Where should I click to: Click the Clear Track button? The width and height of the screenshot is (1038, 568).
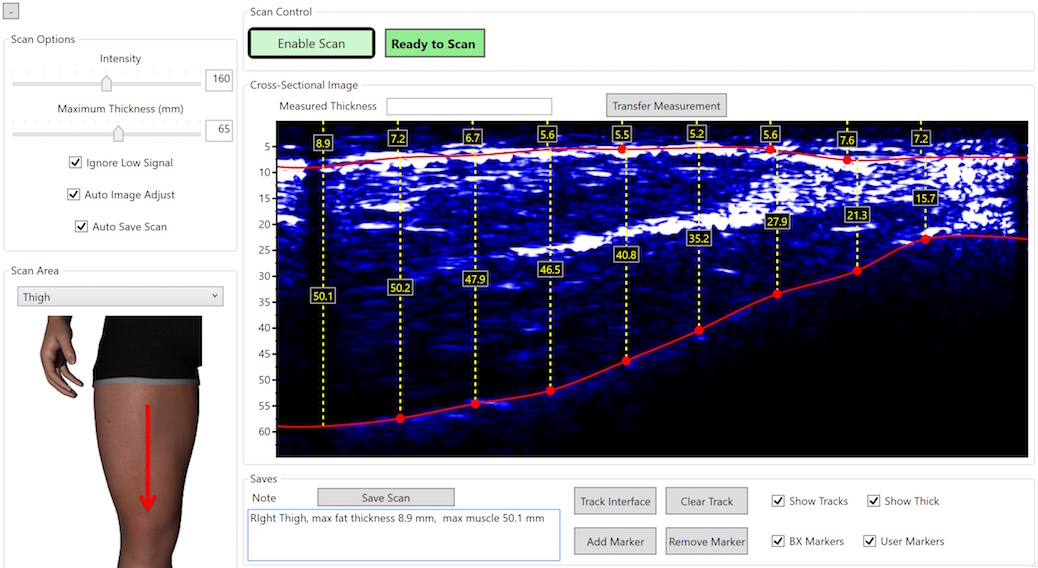pos(706,501)
